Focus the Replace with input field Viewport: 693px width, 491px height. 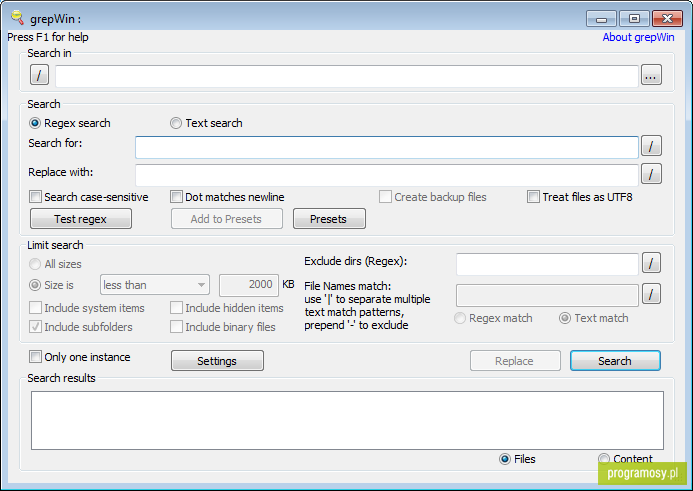[387, 175]
